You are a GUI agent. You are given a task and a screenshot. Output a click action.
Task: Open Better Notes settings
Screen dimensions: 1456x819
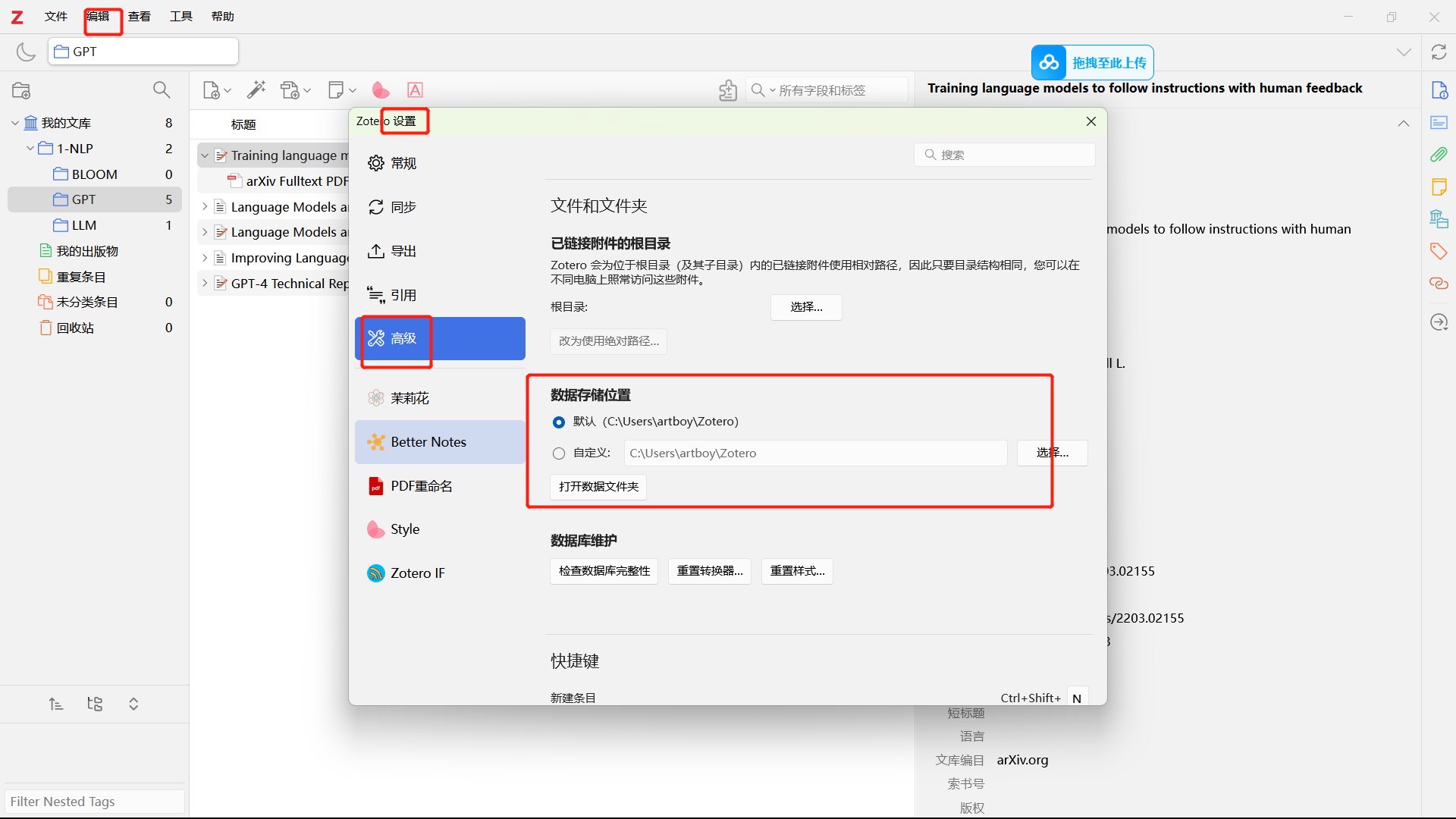click(x=440, y=442)
